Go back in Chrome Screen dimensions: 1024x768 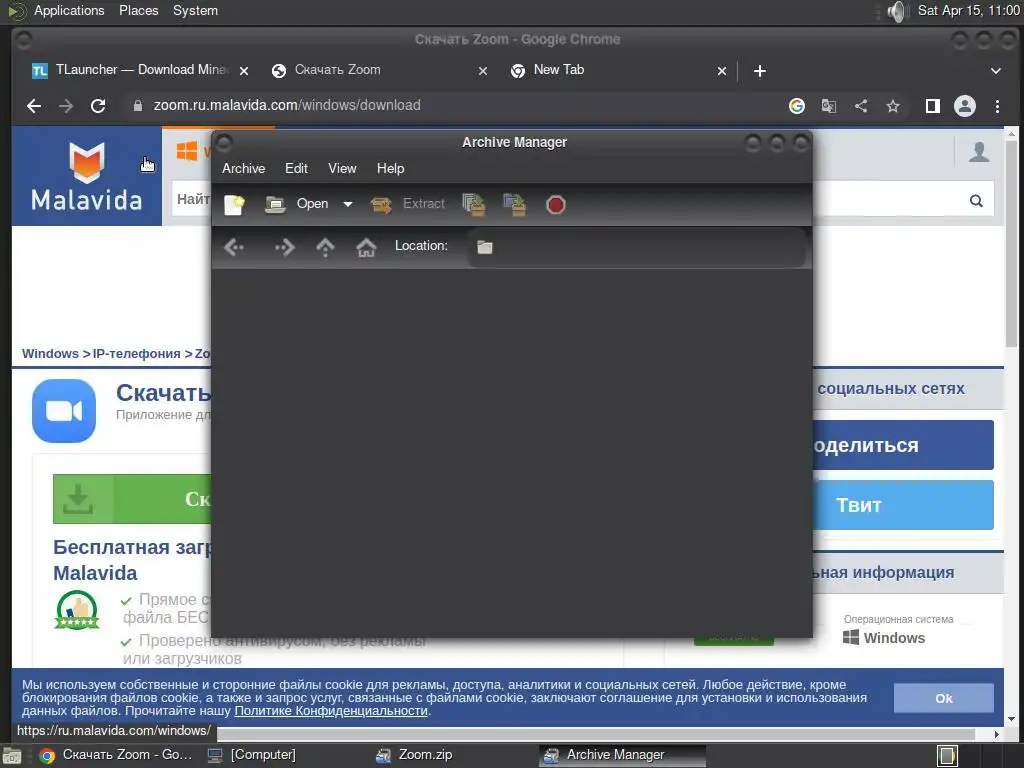[34, 106]
